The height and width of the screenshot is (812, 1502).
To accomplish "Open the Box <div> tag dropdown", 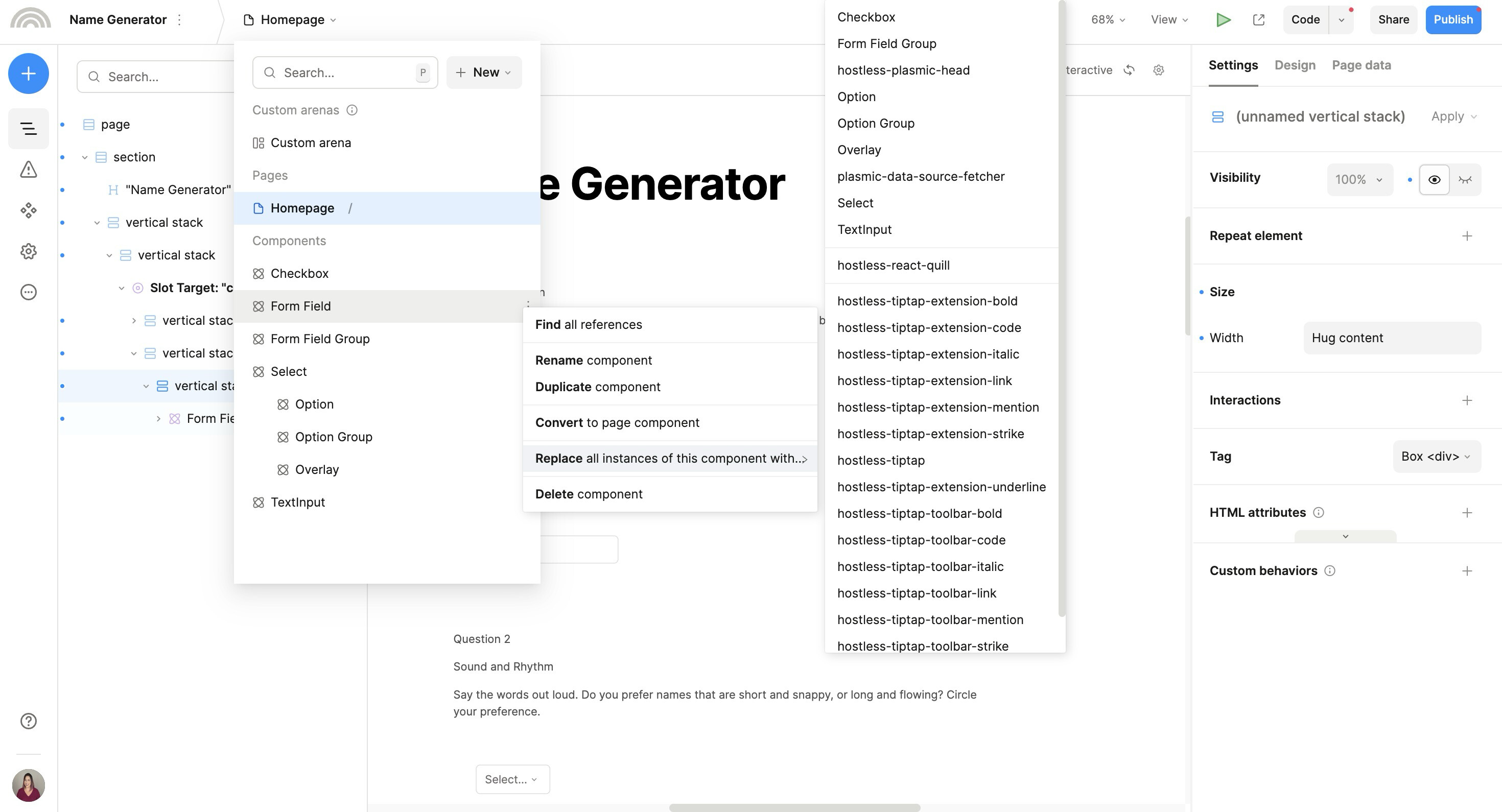I will (1436, 457).
